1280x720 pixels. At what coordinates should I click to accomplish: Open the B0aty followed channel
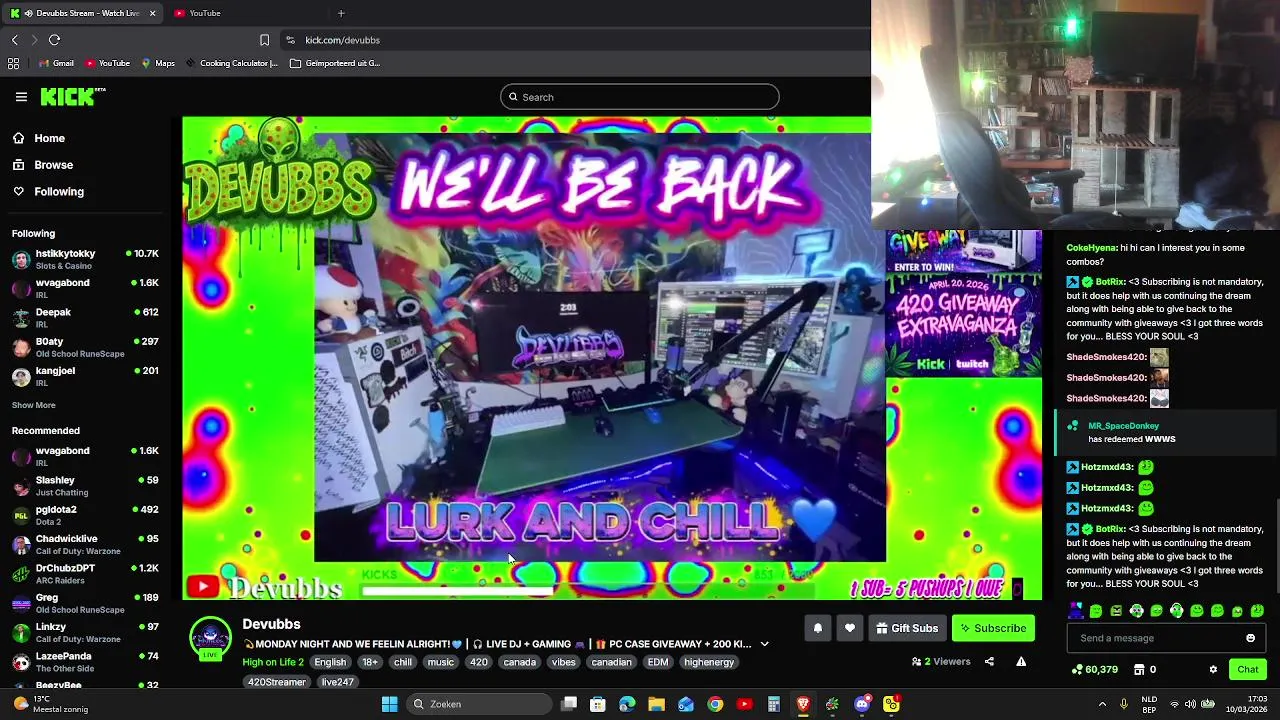point(85,347)
